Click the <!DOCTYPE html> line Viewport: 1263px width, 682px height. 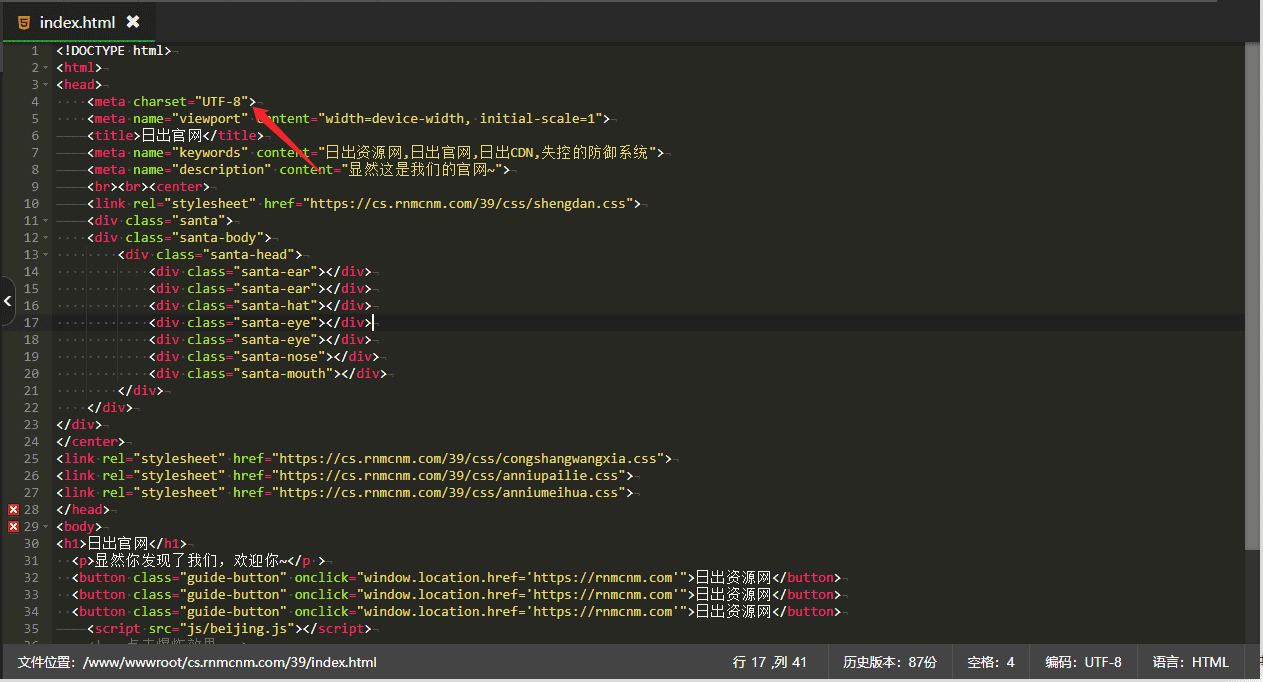click(x=114, y=51)
